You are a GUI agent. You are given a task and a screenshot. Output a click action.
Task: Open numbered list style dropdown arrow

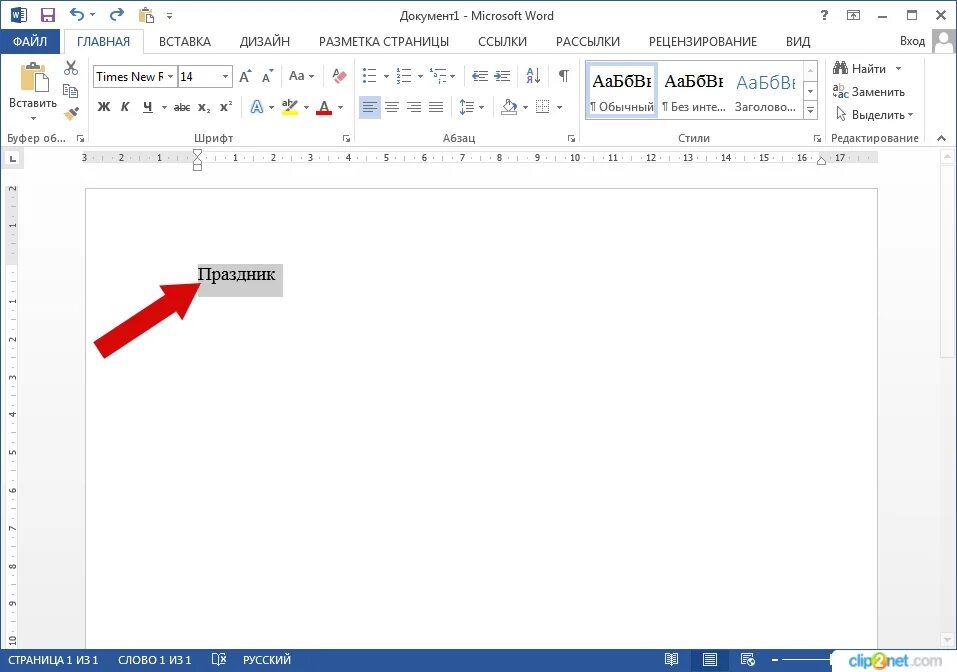[420, 76]
